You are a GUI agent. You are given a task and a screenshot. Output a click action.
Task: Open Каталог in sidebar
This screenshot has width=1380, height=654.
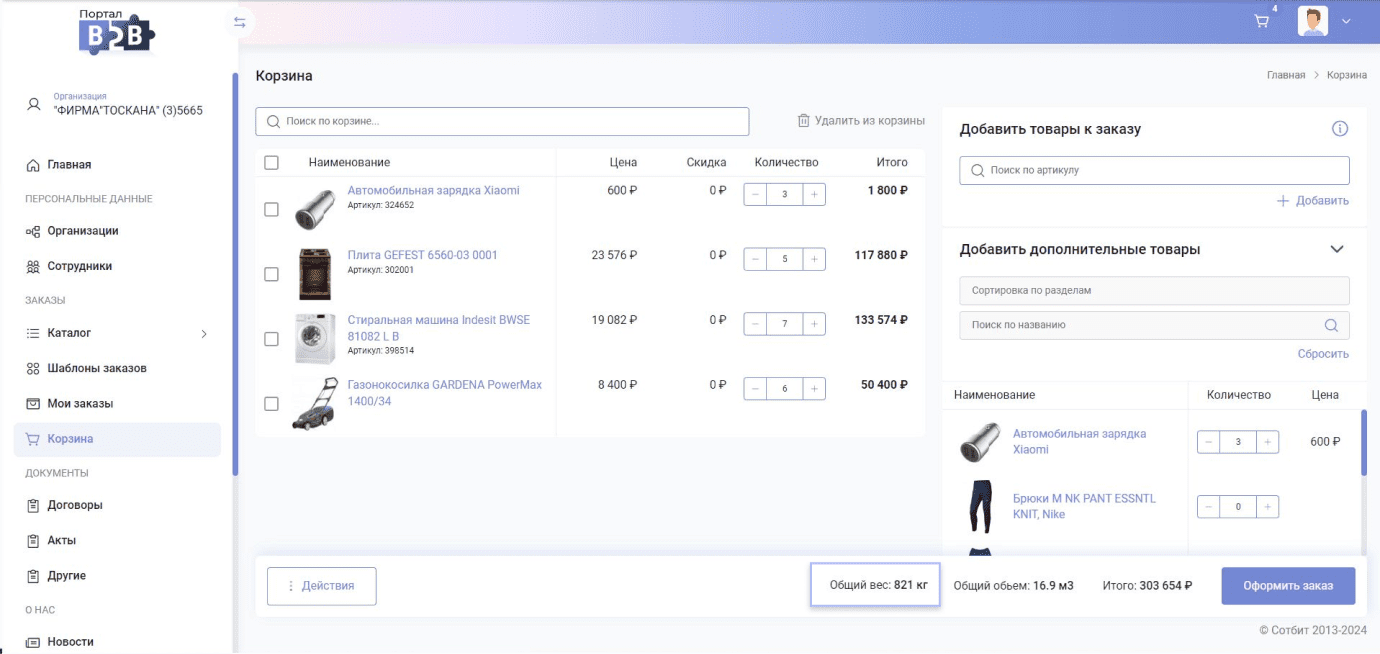point(117,333)
